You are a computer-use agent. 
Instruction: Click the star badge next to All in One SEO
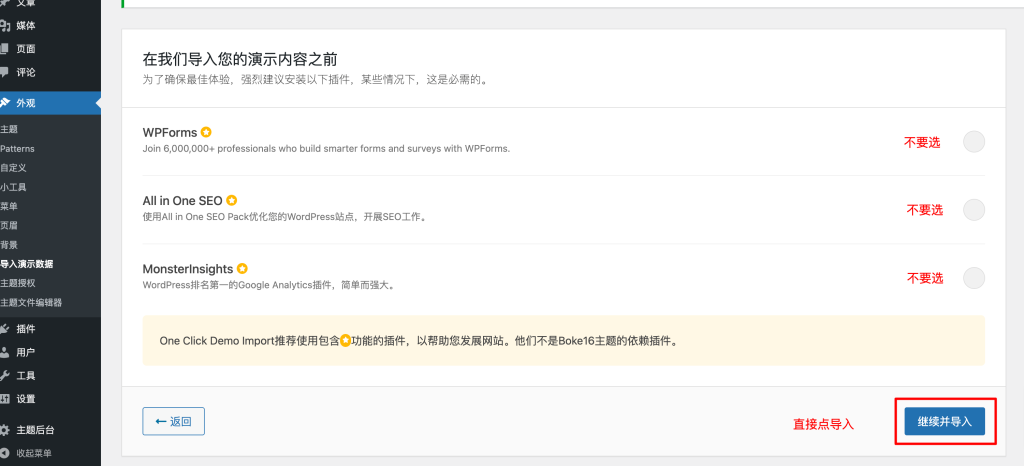coord(231,200)
